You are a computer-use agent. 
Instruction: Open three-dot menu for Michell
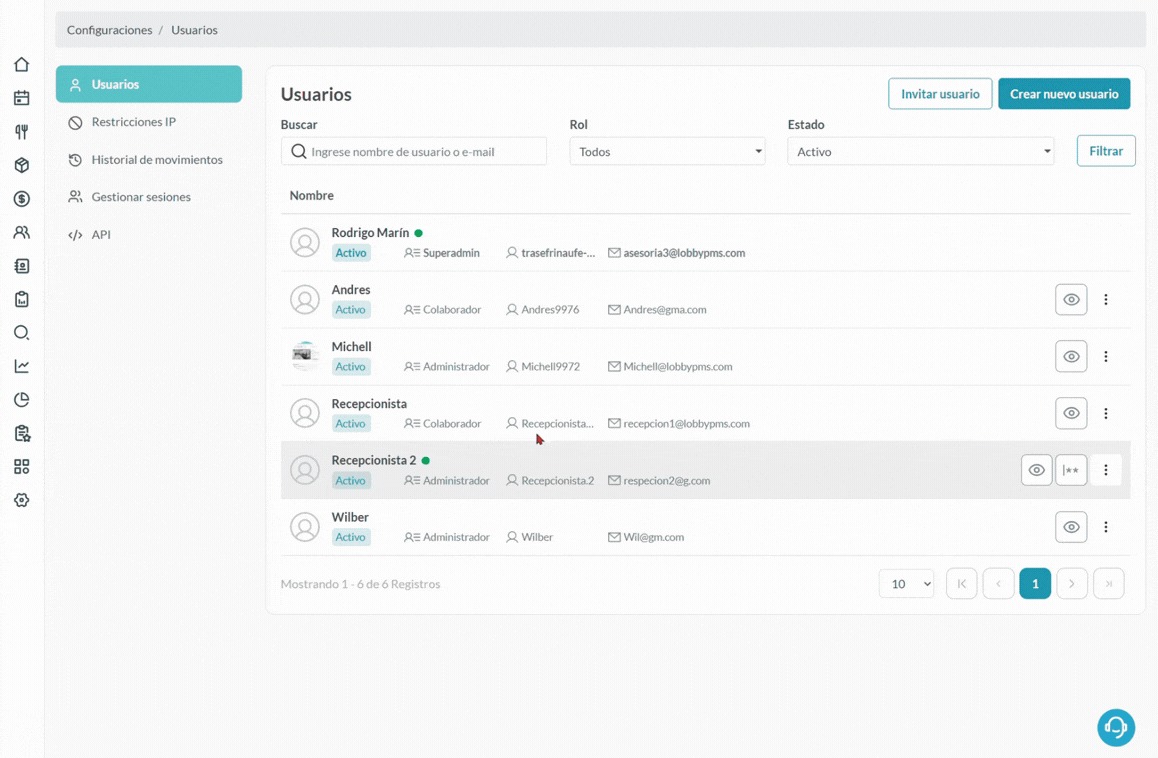click(x=1105, y=356)
